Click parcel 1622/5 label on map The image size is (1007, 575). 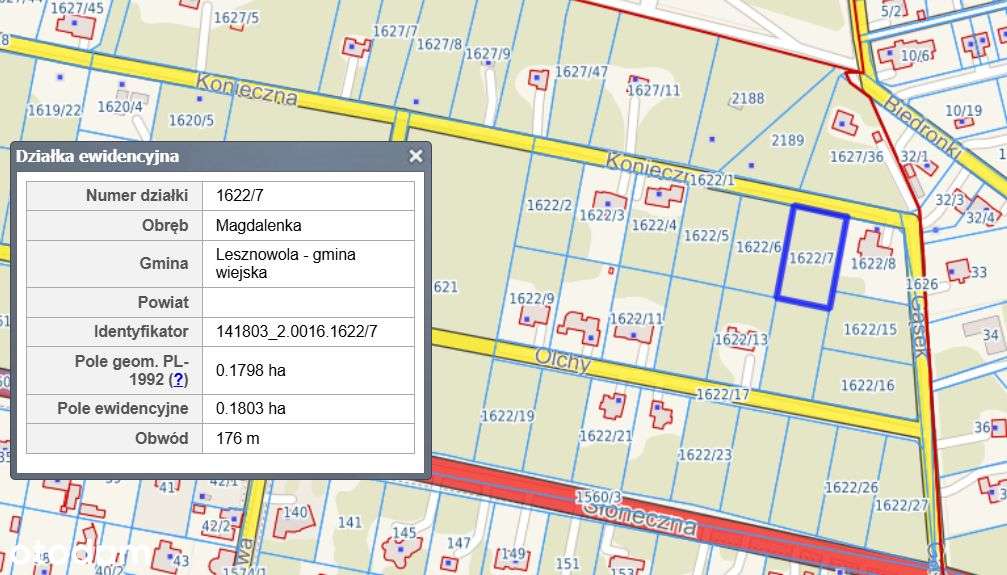point(706,236)
